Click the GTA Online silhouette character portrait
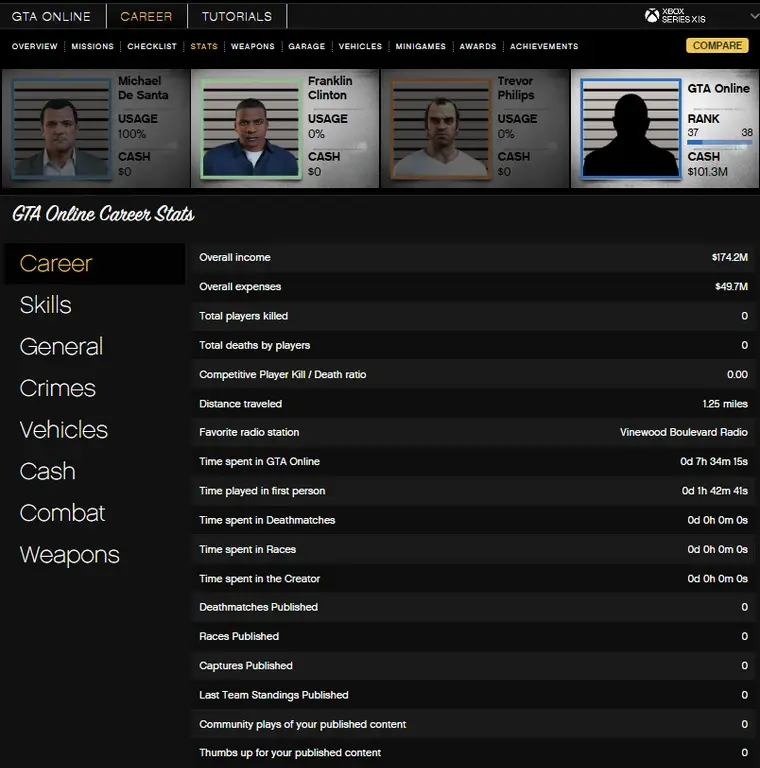 (630, 129)
